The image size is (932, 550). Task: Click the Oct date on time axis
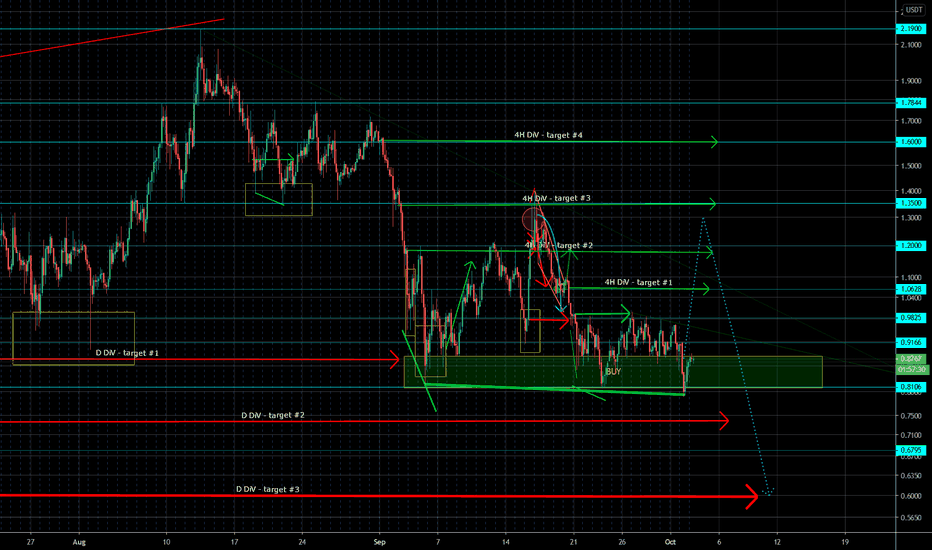(670, 542)
